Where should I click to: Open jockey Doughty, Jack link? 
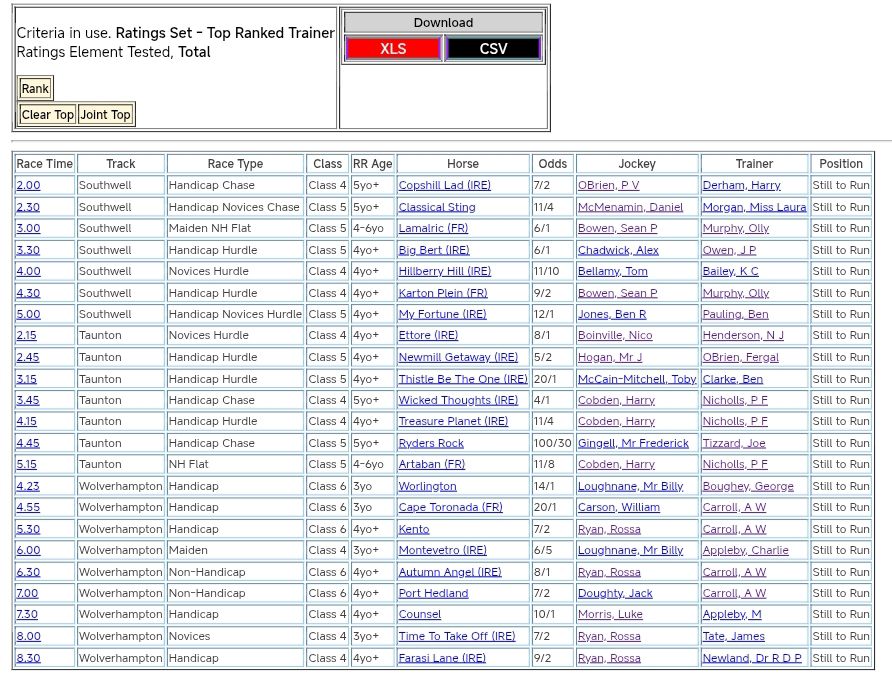pyautogui.click(x=615, y=593)
